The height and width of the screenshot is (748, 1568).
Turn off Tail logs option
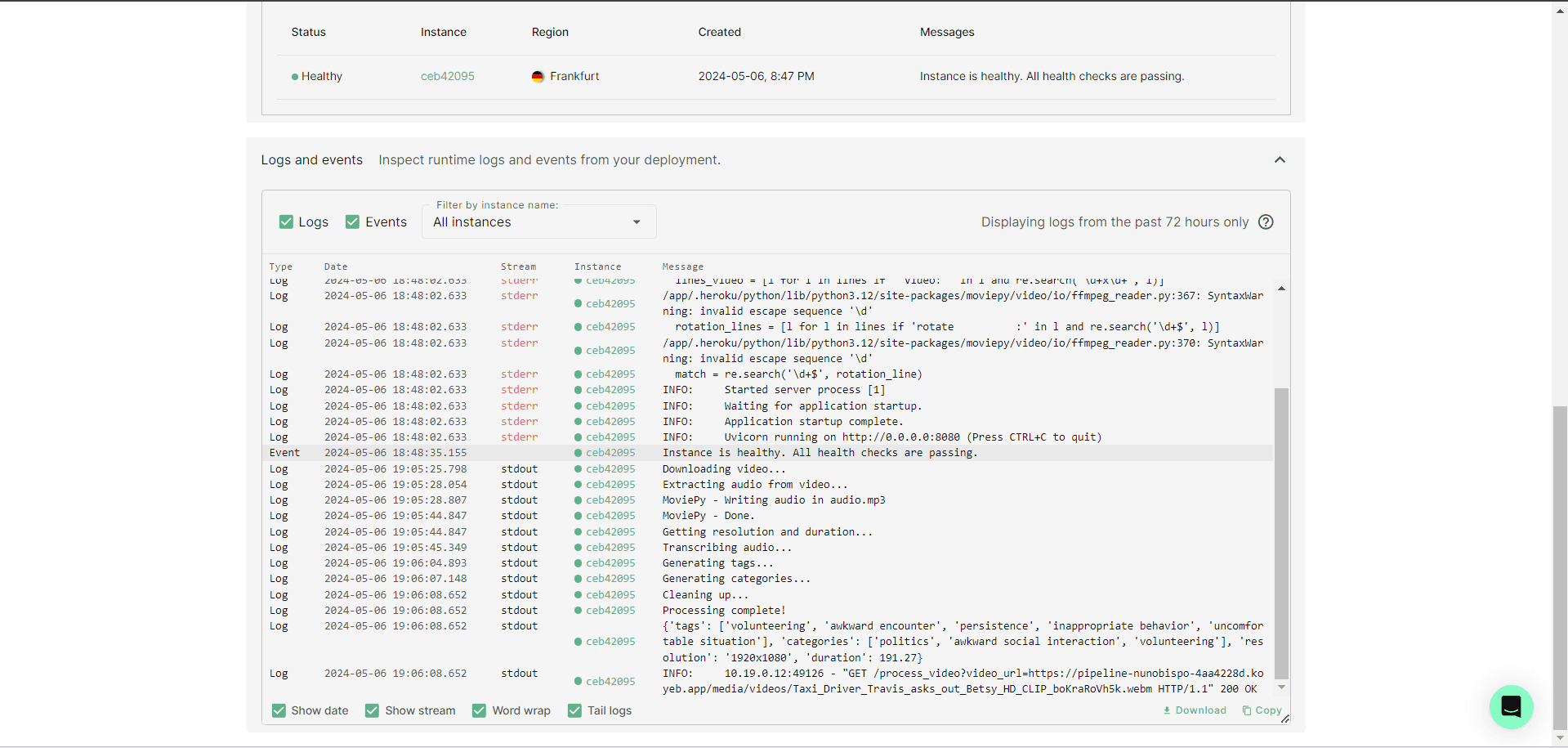(575, 710)
